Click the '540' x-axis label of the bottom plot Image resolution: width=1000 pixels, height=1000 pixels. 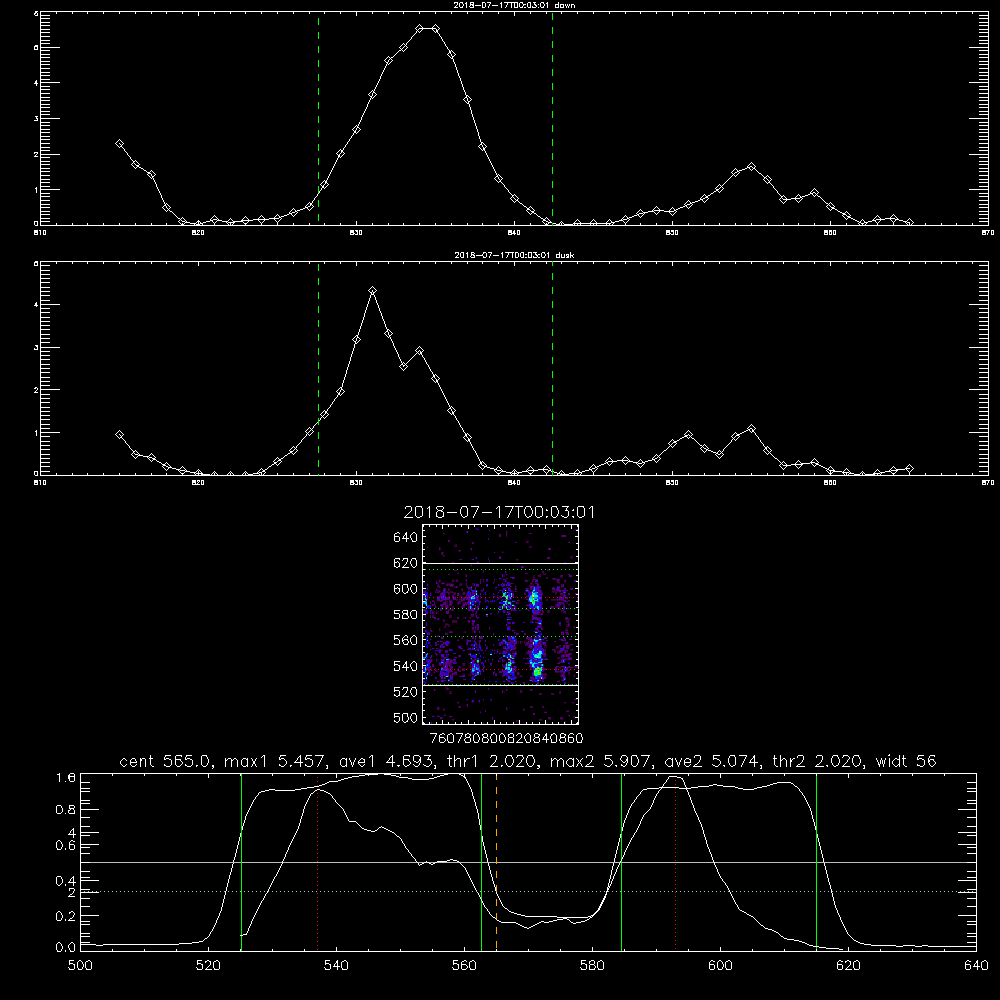[x=336, y=966]
